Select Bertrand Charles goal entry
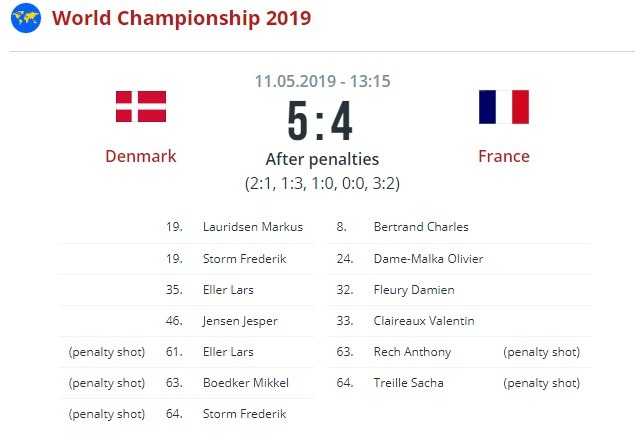The width and height of the screenshot is (643, 433). pyautogui.click(x=421, y=227)
